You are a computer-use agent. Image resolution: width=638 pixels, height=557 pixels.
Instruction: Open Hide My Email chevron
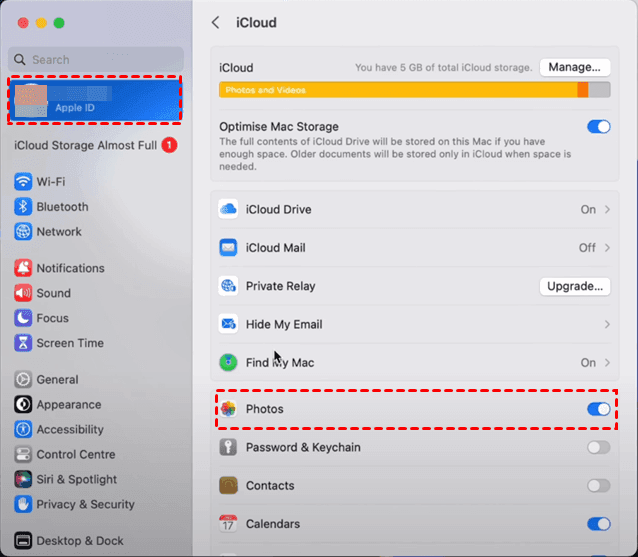coord(607,324)
